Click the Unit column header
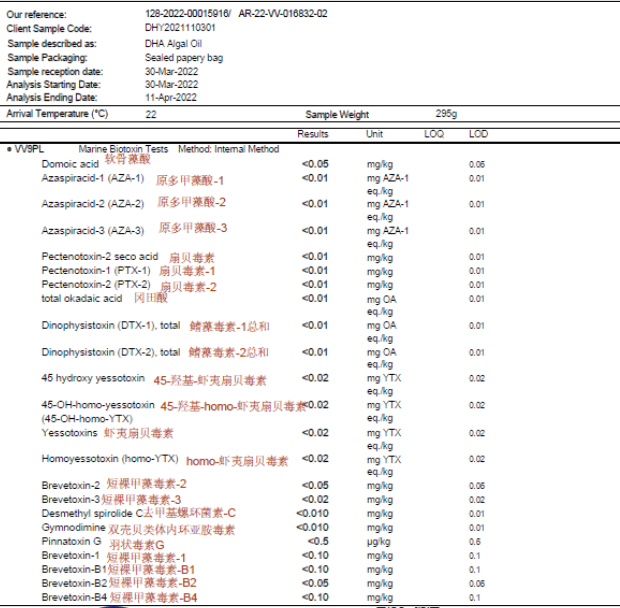 [x=375, y=134]
